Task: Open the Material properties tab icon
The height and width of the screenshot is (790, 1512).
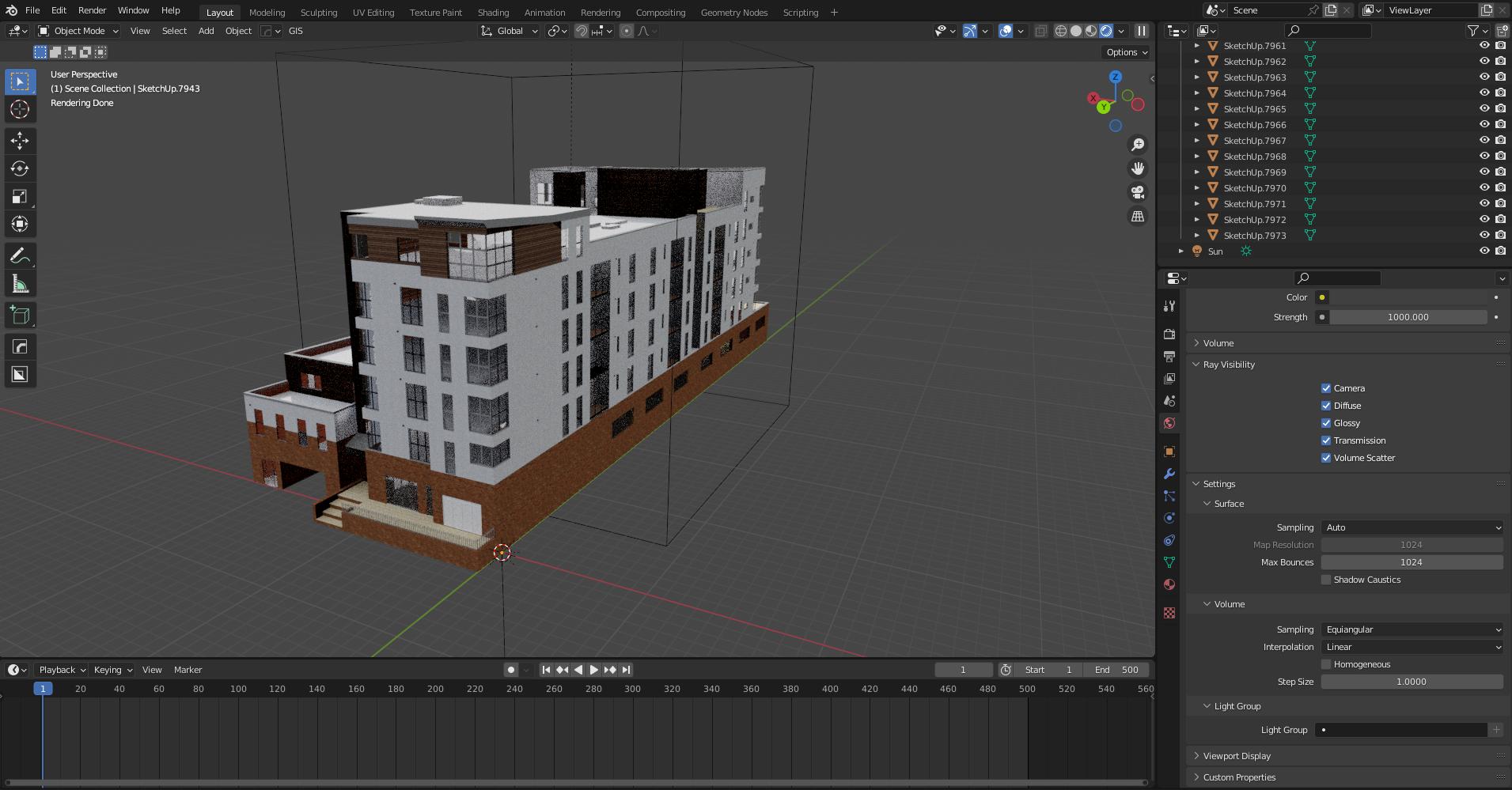Action: click(1169, 584)
